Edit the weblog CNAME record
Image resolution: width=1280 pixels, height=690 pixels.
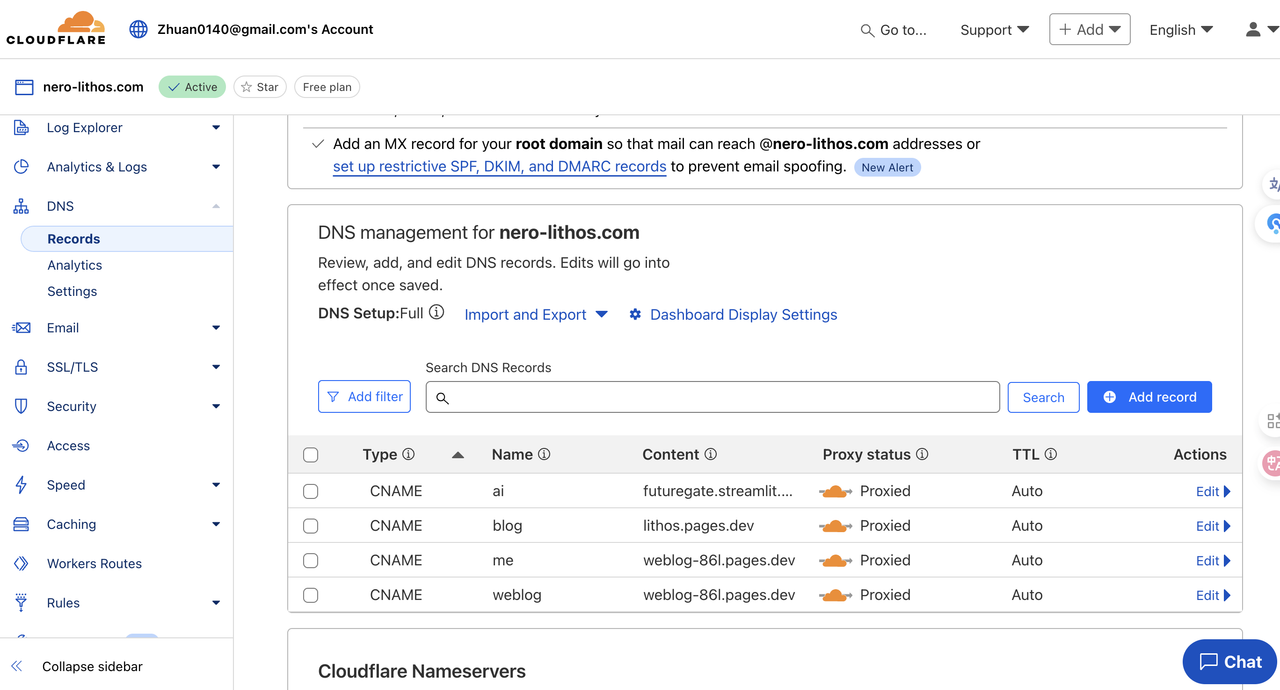pyautogui.click(x=1213, y=595)
